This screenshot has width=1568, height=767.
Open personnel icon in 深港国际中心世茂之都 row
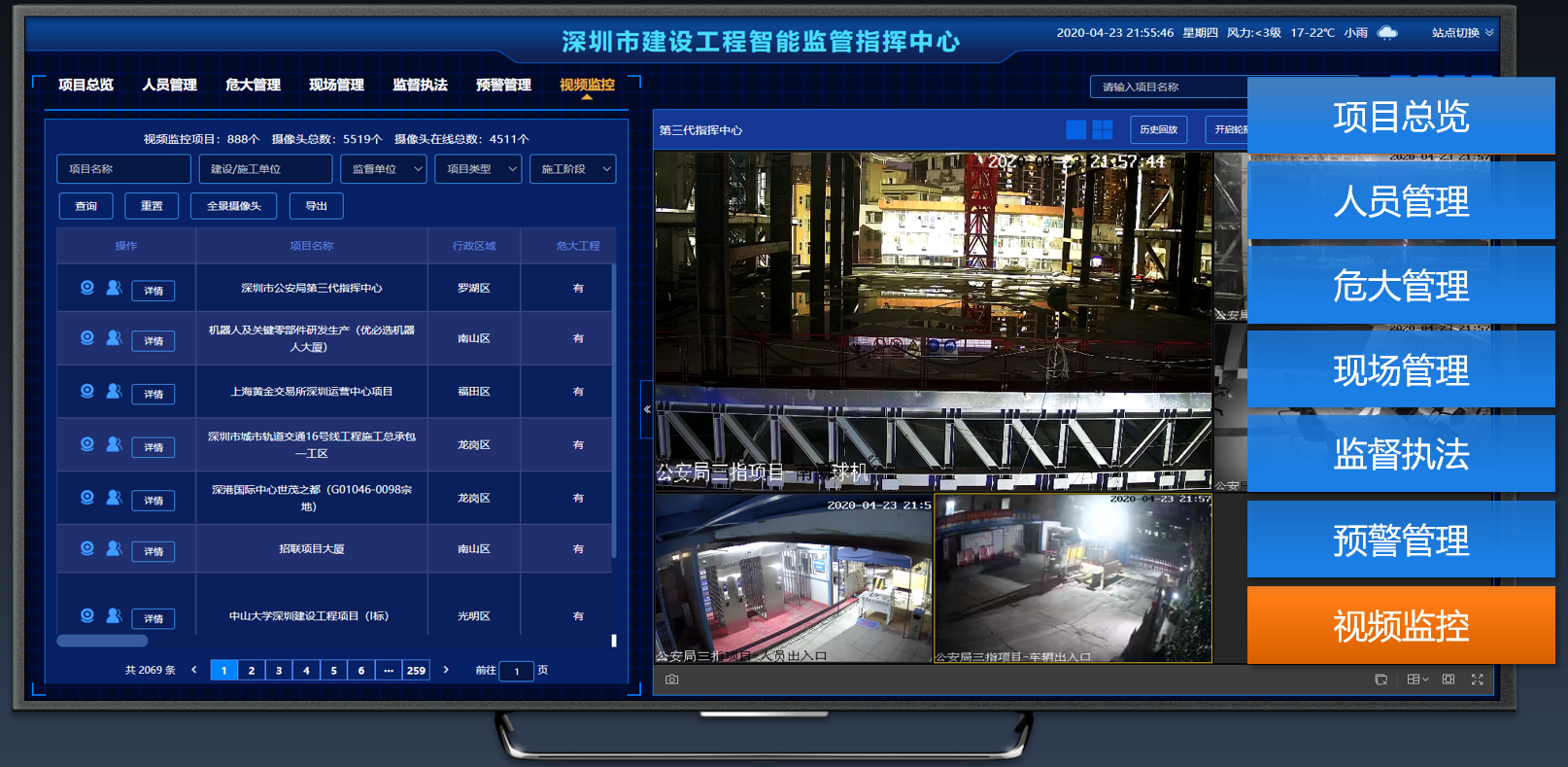(x=114, y=498)
